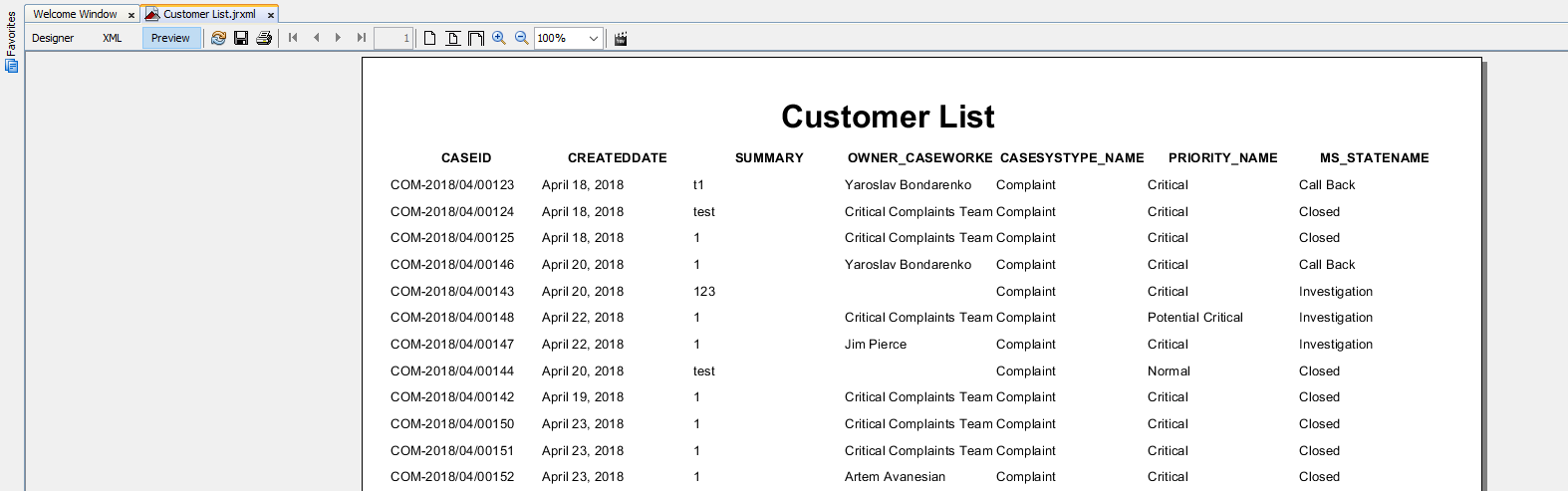Click the page number input field

[x=393, y=38]
